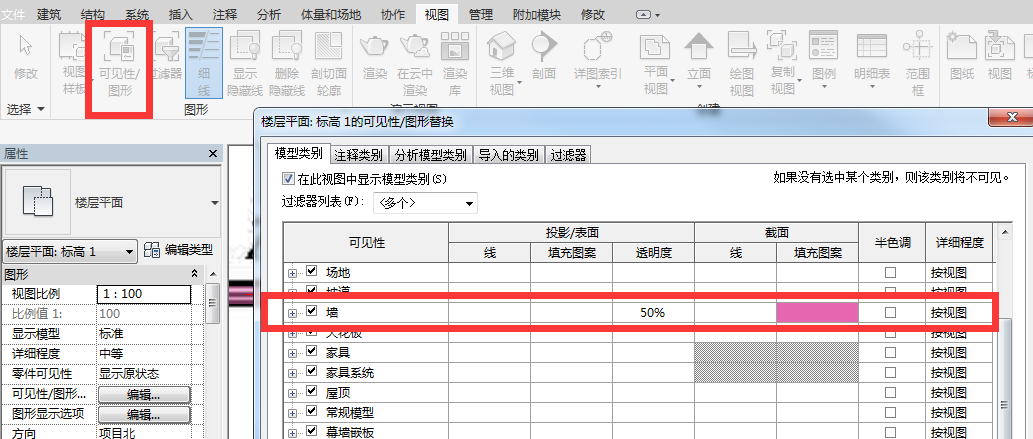Image resolution: width=1033 pixels, height=439 pixels.
Task: Open the 文件 menu
Action: (13, 13)
